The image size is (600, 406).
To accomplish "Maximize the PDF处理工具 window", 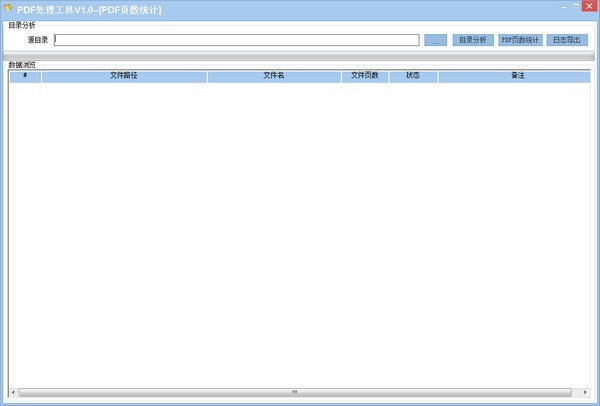I will [575, 8].
